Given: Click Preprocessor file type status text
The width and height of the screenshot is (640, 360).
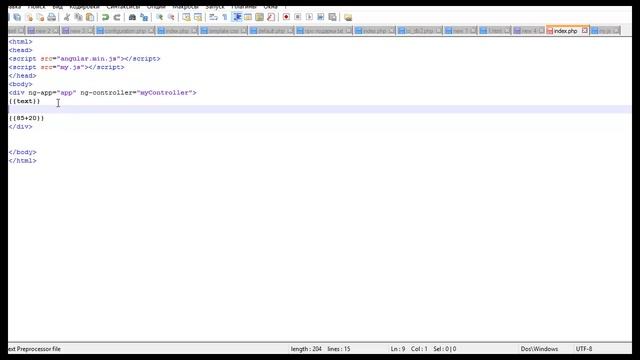Looking at the screenshot, I should 34,349.
